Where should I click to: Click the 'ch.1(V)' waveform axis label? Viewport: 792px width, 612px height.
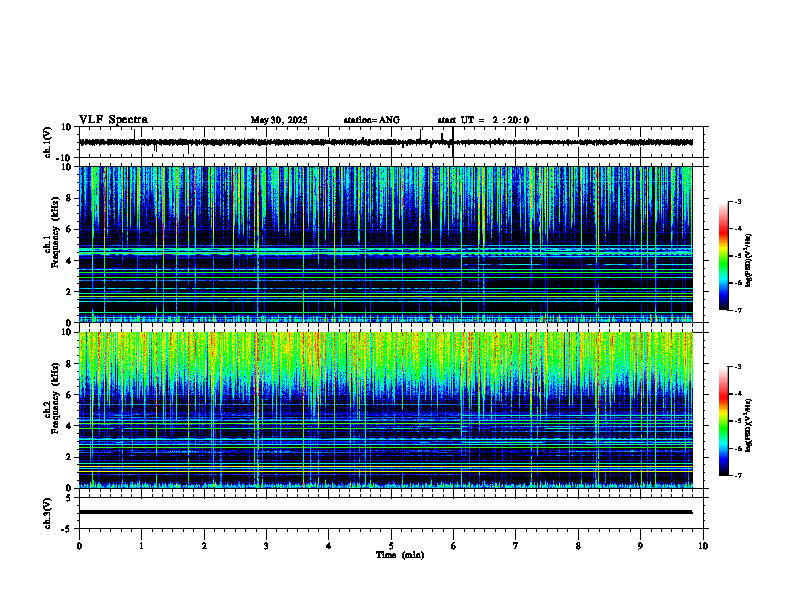tap(48, 142)
